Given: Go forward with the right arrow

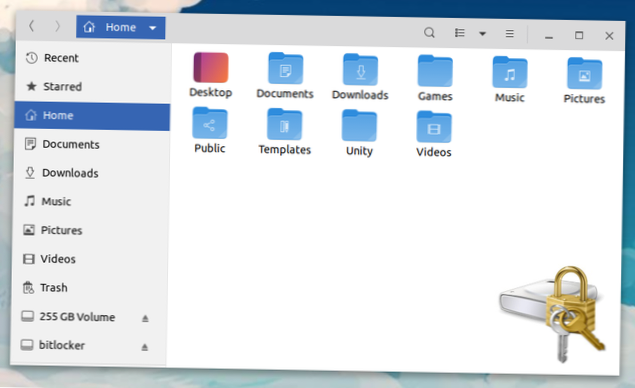Looking at the screenshot, I should (x=58, y=26).
